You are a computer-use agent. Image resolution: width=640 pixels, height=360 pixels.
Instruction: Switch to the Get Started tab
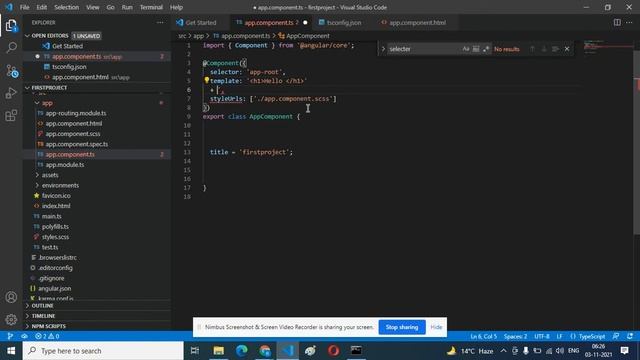point(201,23)
